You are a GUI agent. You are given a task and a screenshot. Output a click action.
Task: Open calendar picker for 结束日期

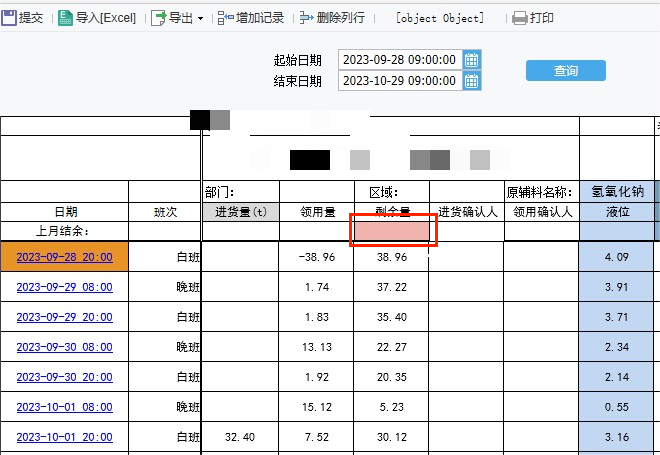(x=471, y=80)
